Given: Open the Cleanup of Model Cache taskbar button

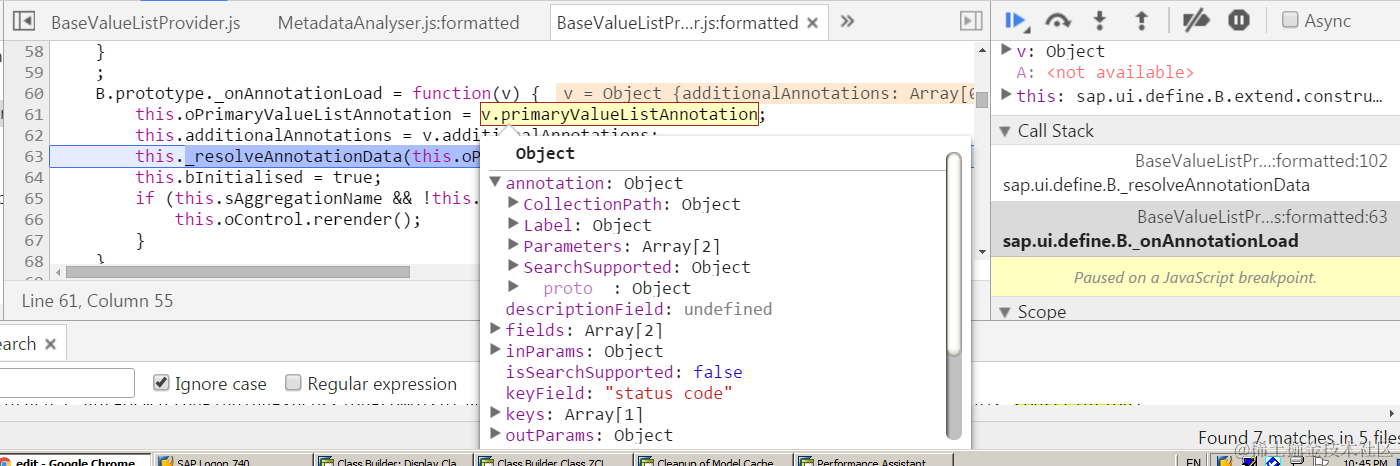Looking at the screenshot, I should pos(714,461).
